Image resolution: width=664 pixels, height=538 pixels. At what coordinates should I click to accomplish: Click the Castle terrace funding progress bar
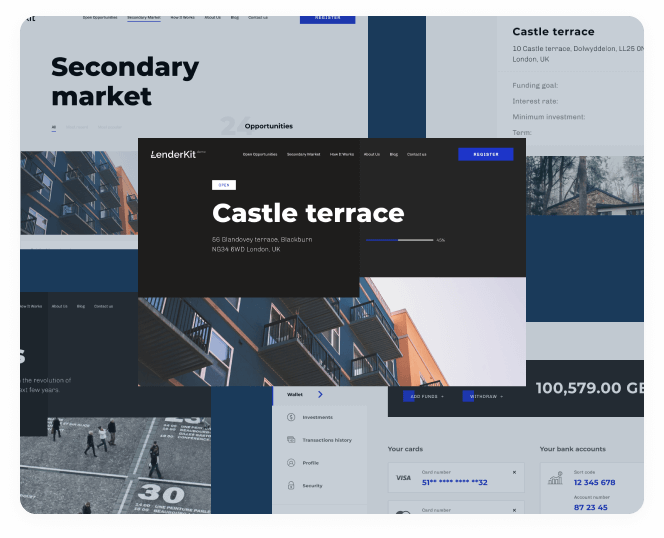[x=399, y=240]
